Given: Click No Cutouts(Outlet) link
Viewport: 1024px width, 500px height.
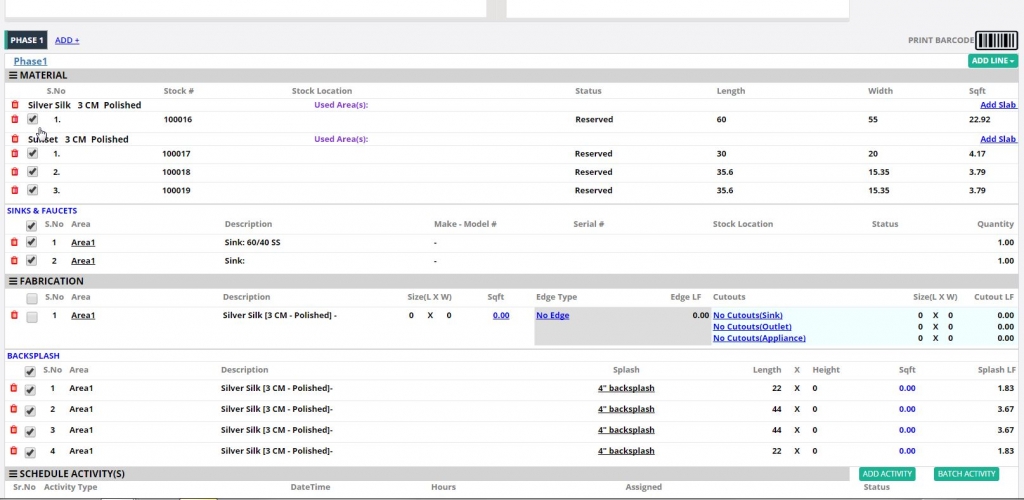Looking at the screenshot, I should point(752,326).
